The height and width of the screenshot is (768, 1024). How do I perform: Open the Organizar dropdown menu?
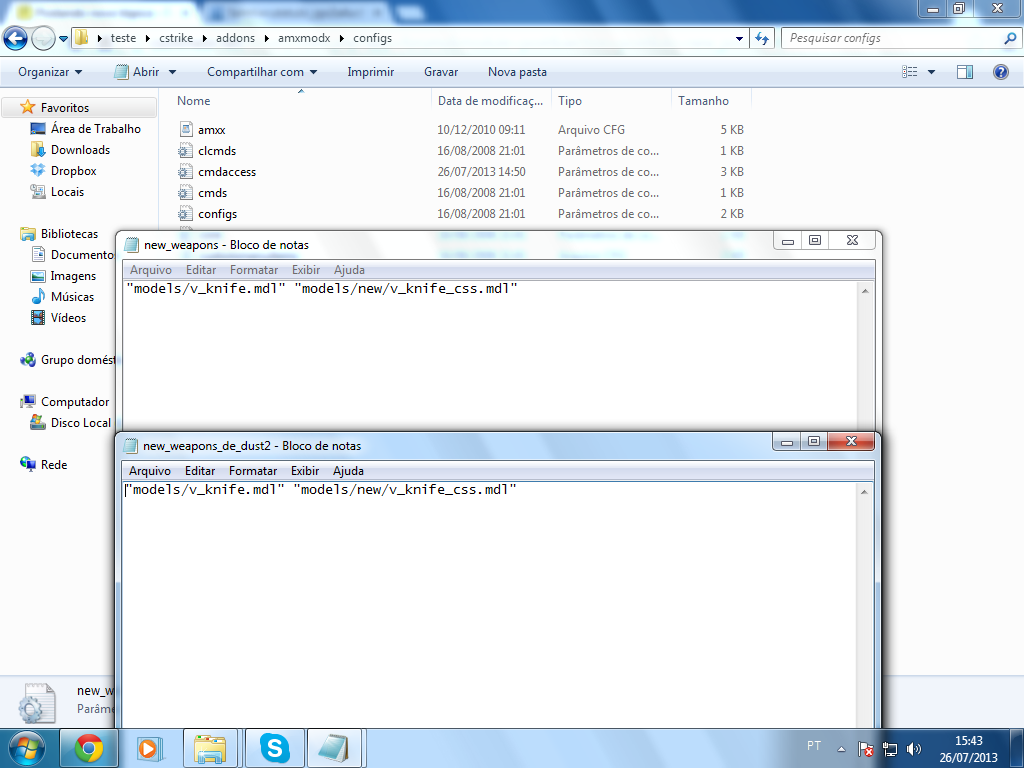click(45, 71)
